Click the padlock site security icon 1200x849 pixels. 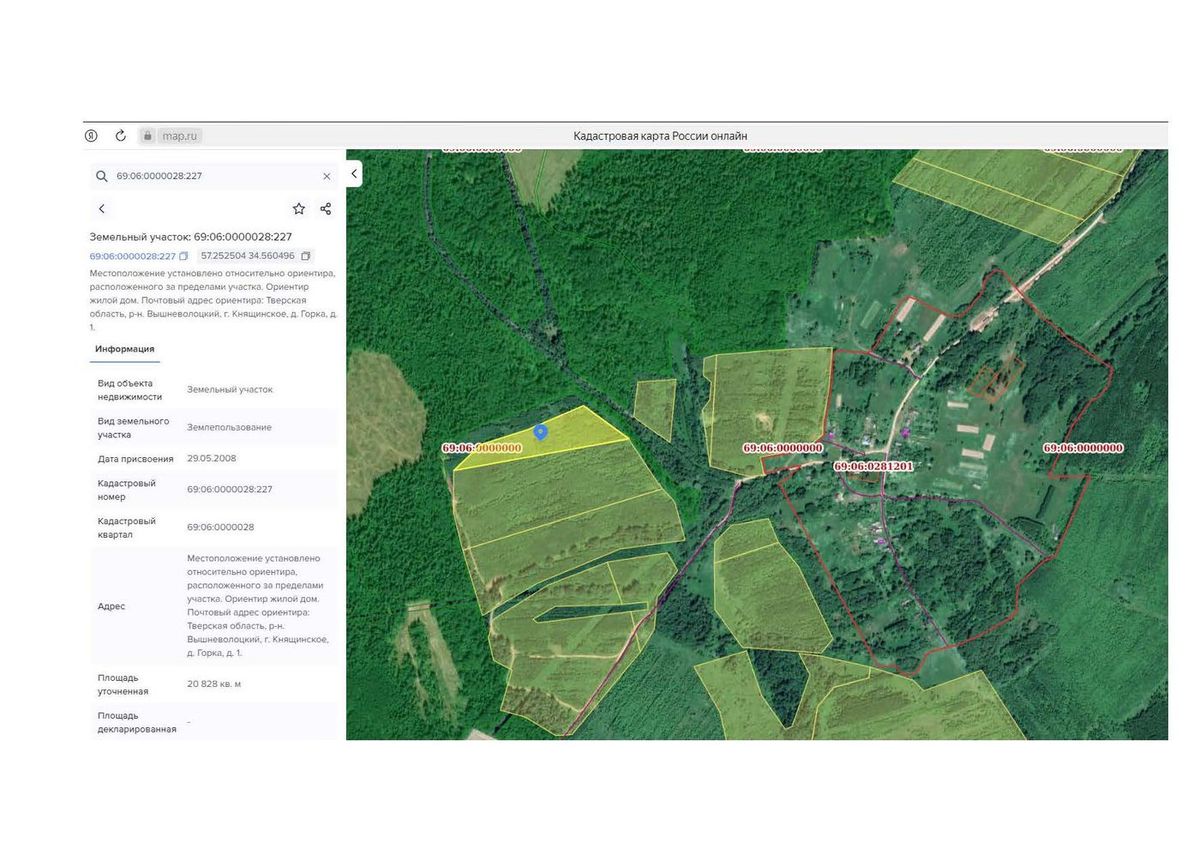point(148,136)
